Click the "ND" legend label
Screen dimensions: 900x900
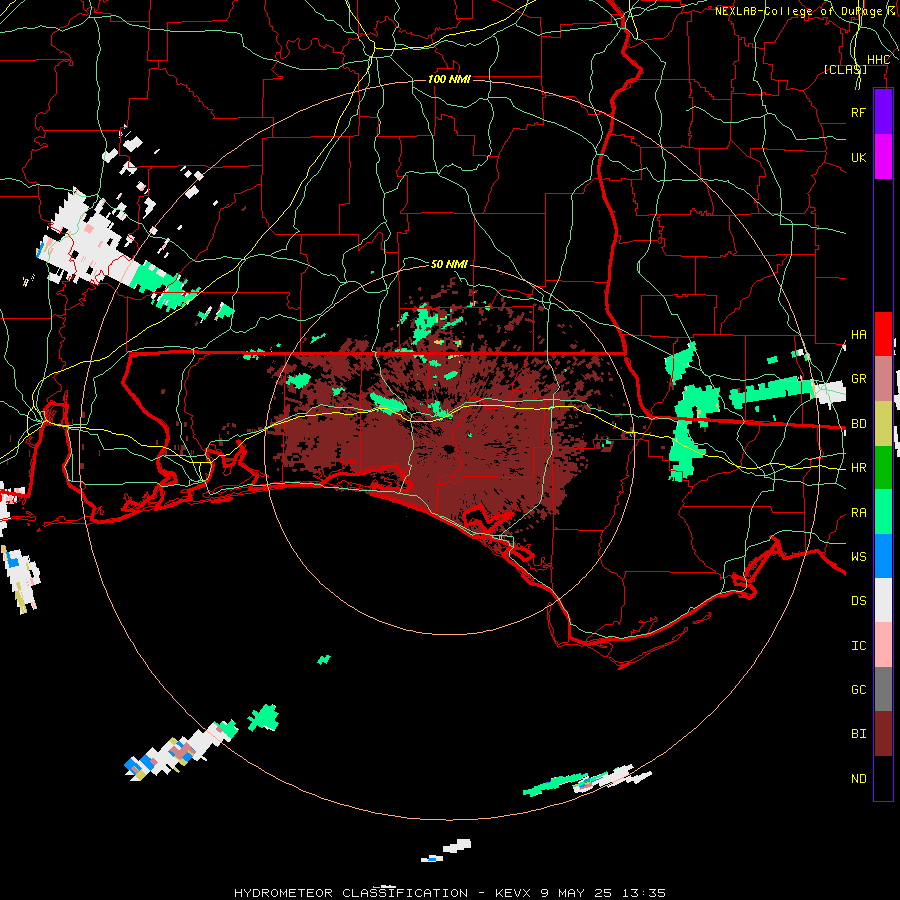(x=858, y=778)
